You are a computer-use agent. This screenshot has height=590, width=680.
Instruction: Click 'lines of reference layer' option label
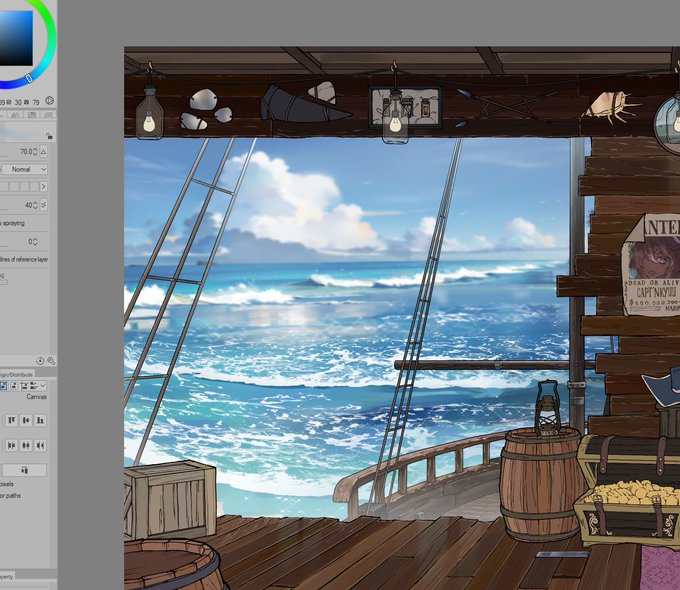(x=24, y=259)
